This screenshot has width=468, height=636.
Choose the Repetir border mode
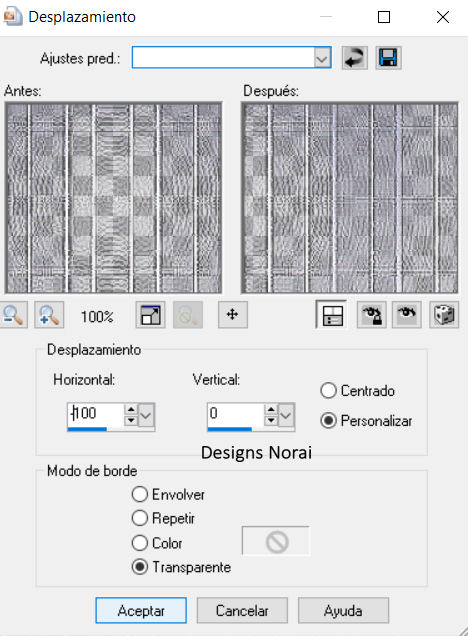point(140,518)
